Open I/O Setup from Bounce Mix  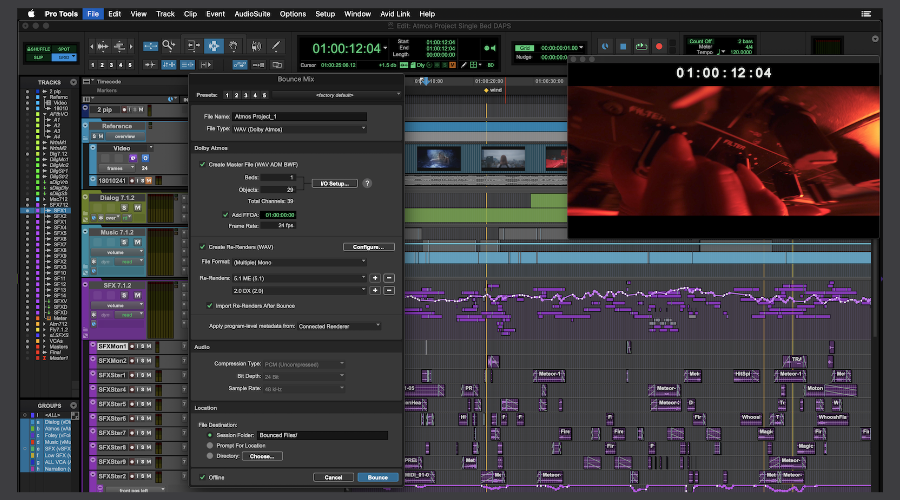[335, 184]
